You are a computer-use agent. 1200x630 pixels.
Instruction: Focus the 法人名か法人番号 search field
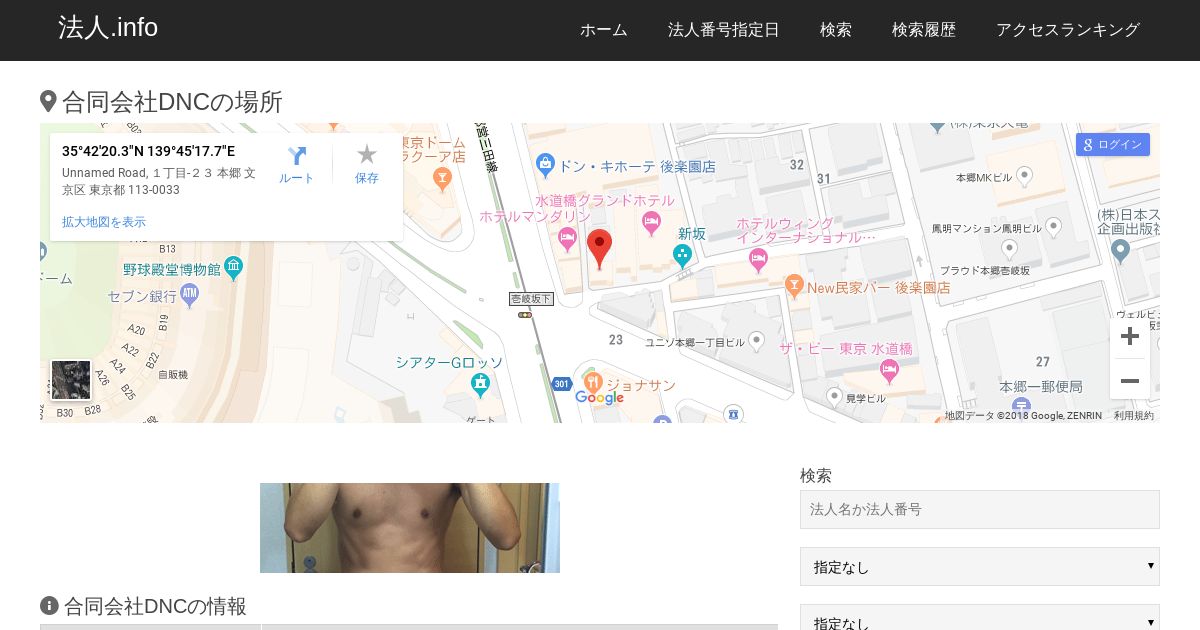click(x=980, y=509)
